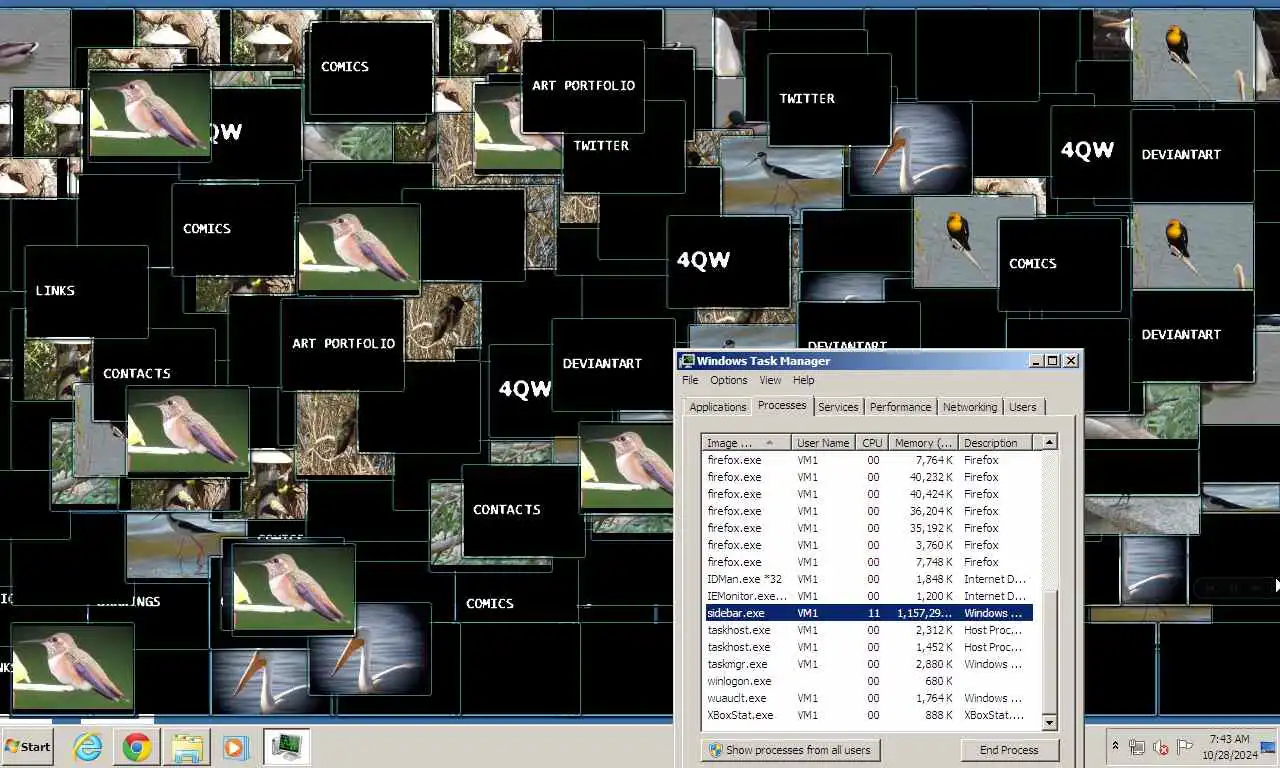Open the Networking tab
1280x768 pixels.
970,407
